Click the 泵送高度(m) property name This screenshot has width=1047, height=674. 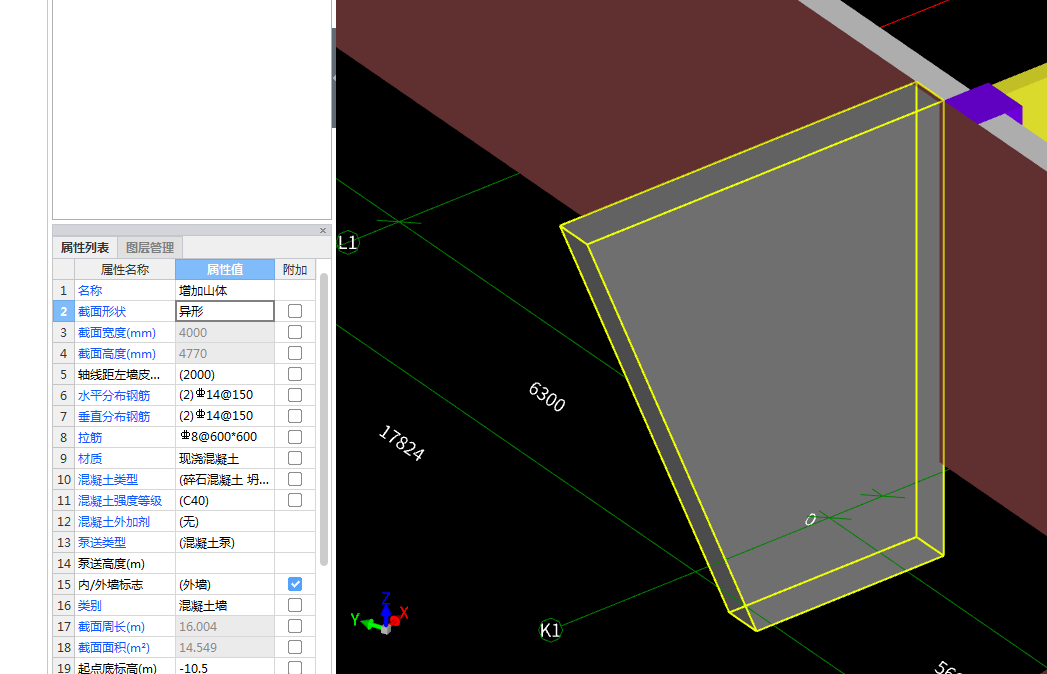[111, 564]
